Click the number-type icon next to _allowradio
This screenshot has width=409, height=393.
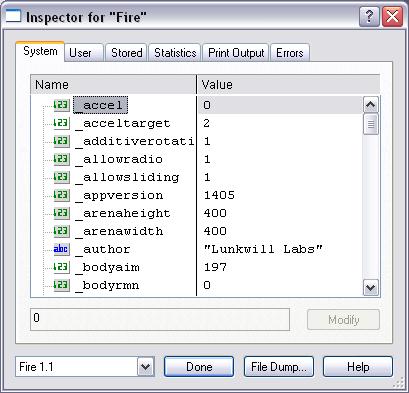61,159
